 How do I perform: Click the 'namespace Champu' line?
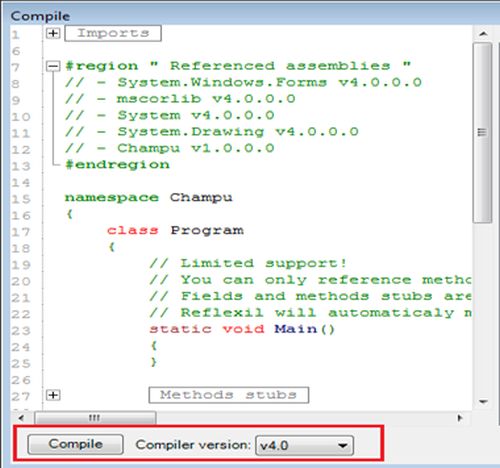pyautogui.click(x=149, y=198)
